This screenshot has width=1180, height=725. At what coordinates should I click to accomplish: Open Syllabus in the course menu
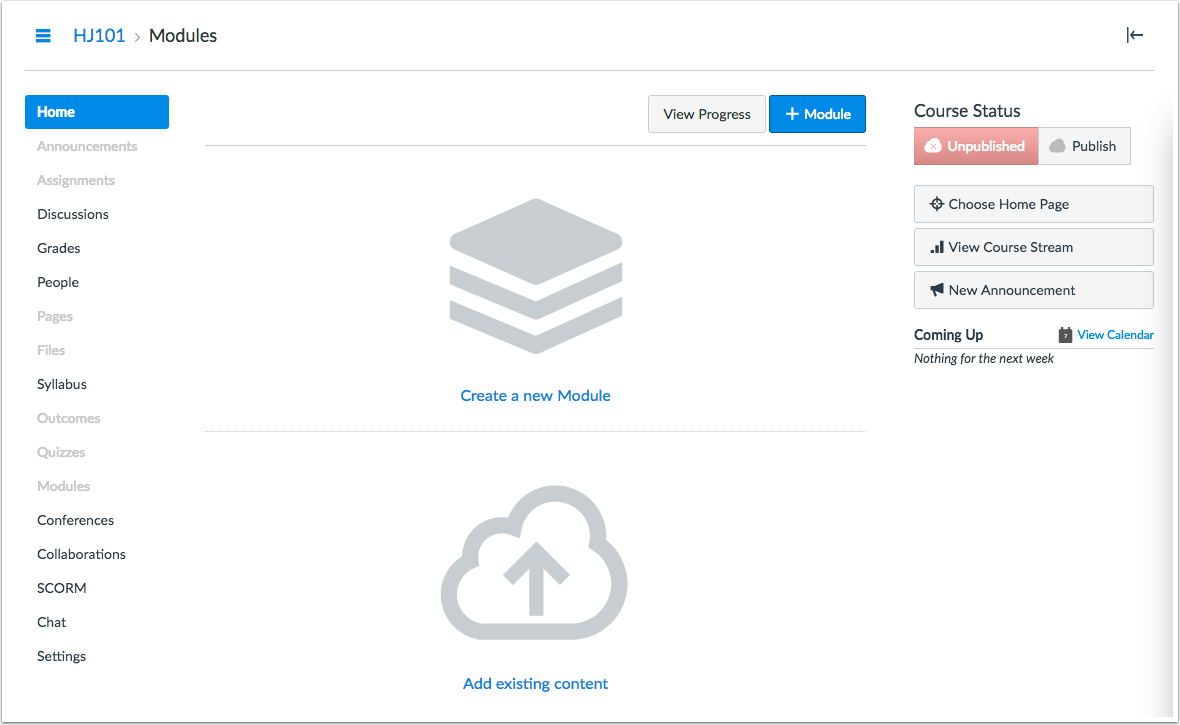62,384
